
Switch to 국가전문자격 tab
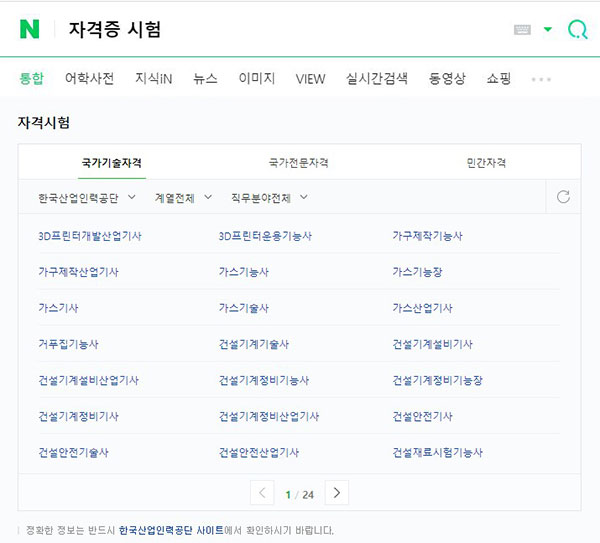299,162
